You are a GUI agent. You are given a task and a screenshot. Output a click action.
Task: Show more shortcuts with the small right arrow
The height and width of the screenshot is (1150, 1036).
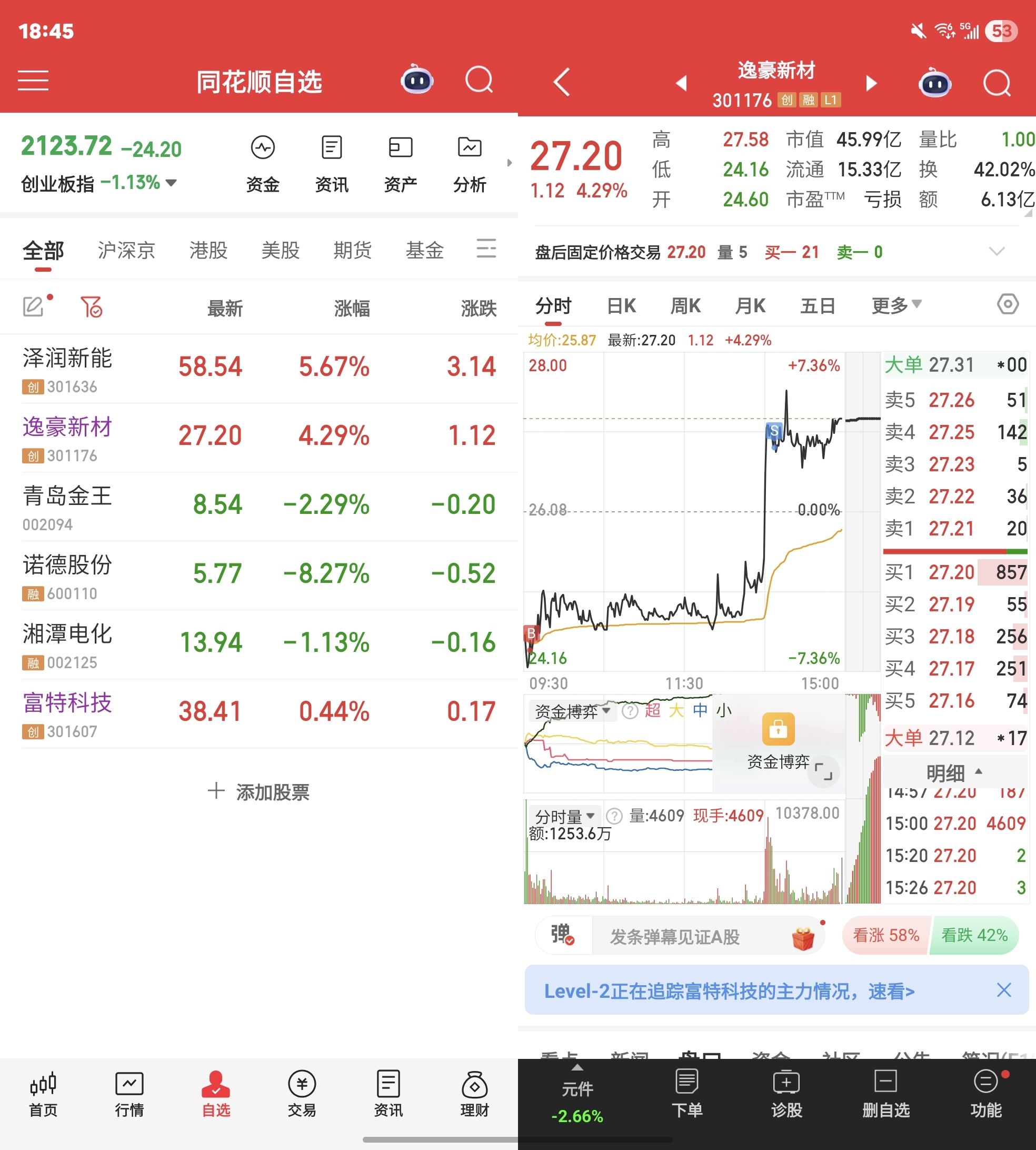[510, 163]
